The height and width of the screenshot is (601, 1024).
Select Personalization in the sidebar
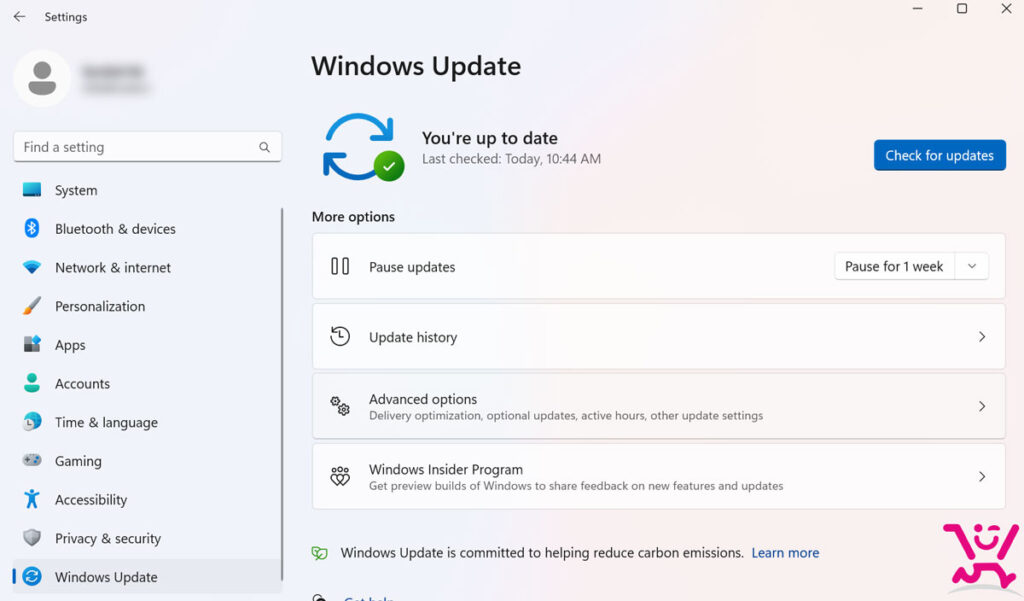(147, 306)
